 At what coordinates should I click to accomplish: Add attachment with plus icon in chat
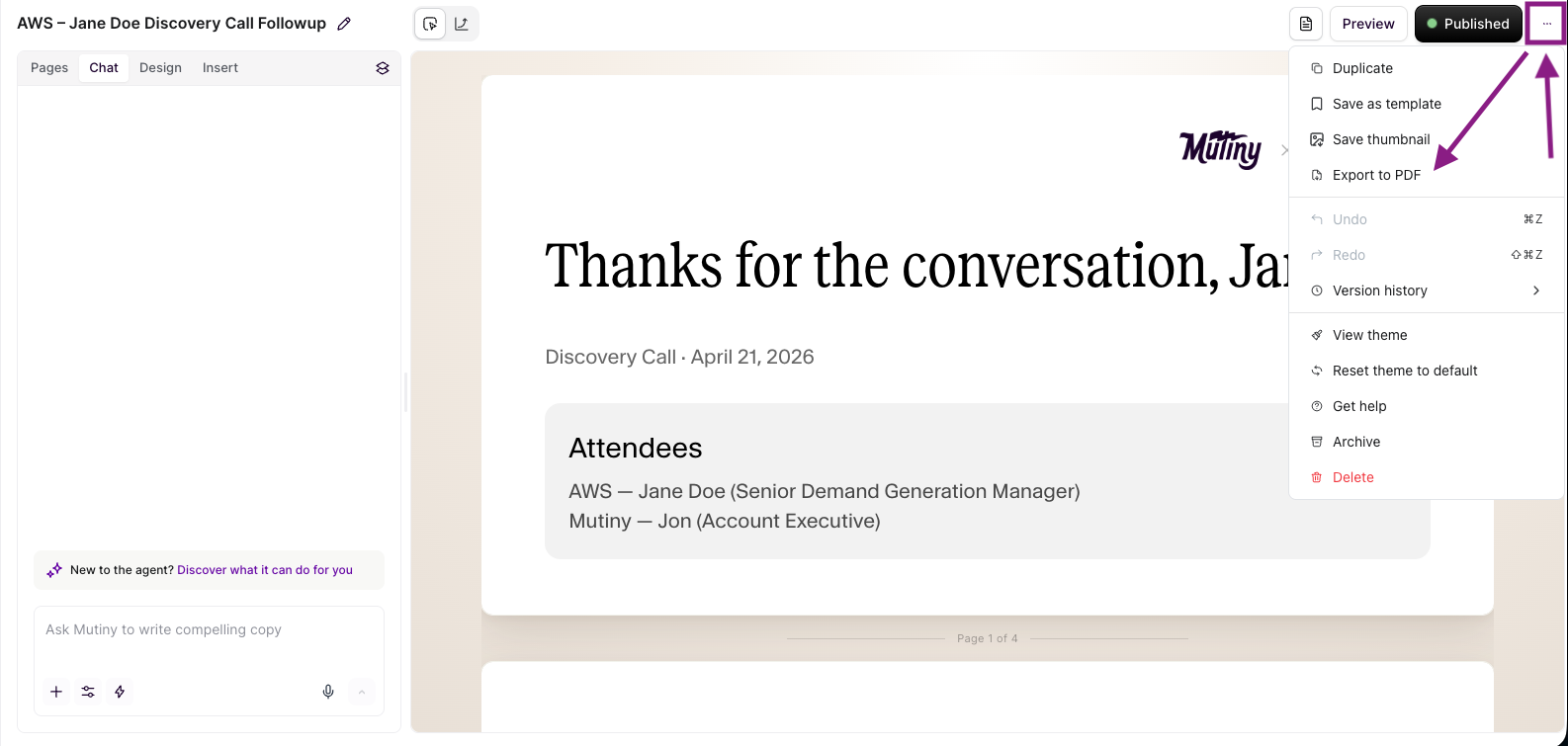56,692
